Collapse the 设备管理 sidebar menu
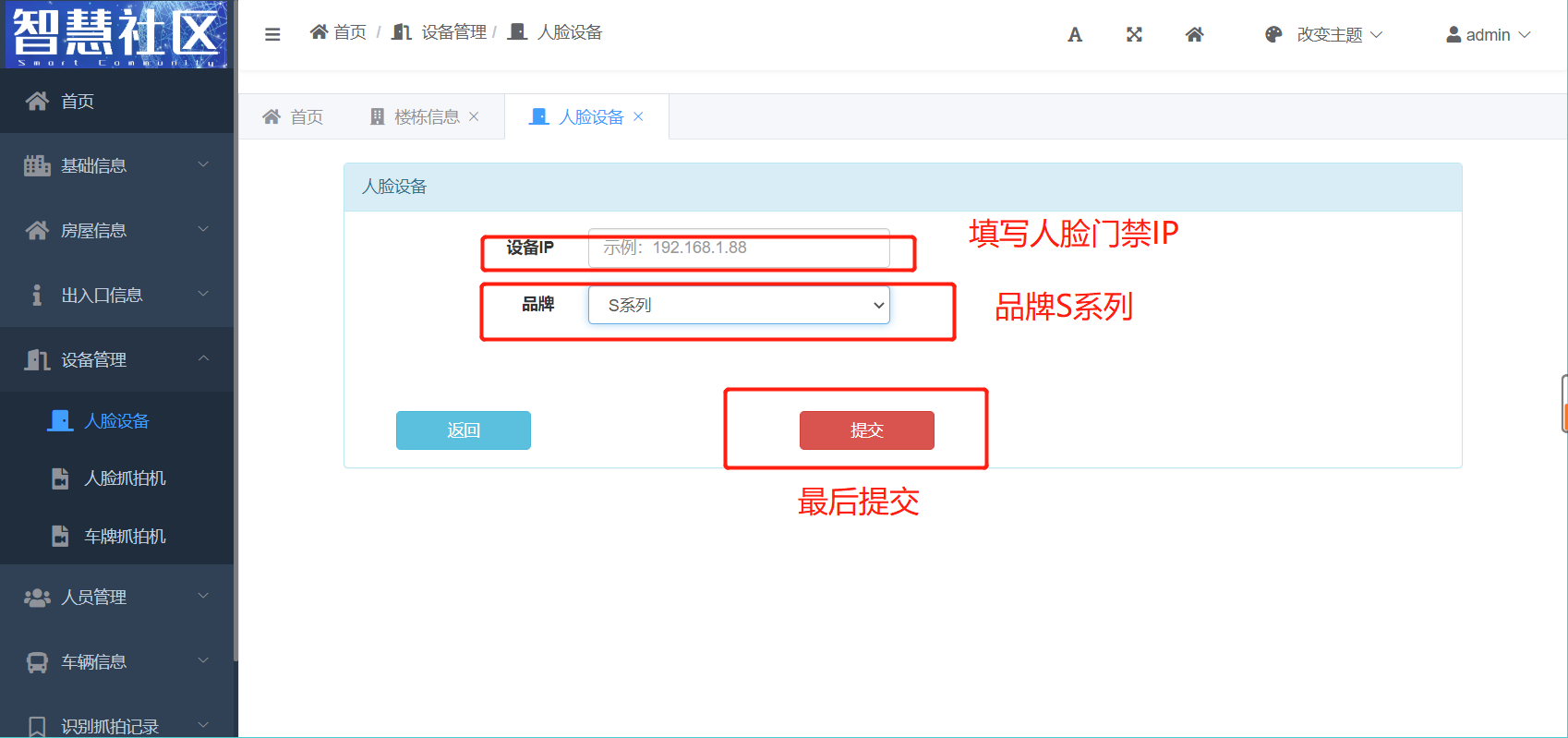 click(x=116, y=359)
